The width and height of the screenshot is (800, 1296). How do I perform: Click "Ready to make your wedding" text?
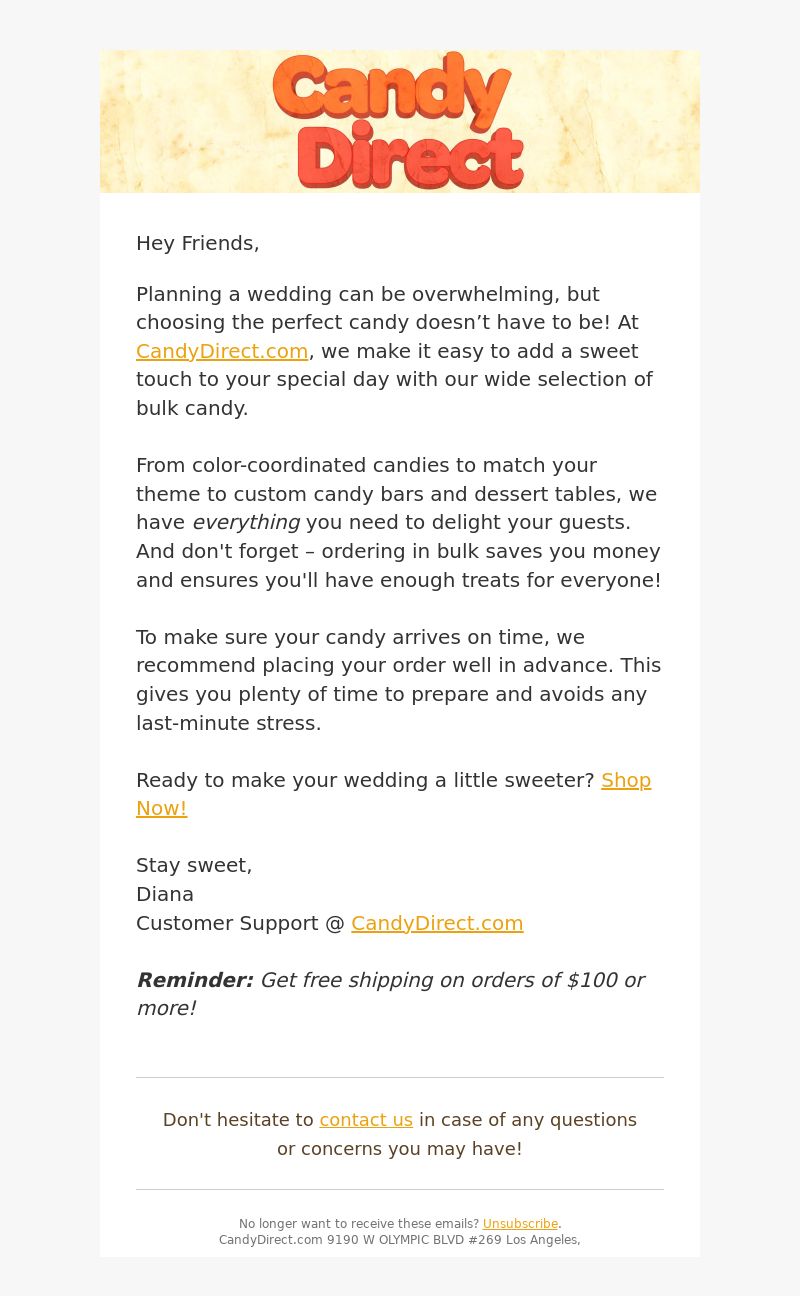click(365, 780)
